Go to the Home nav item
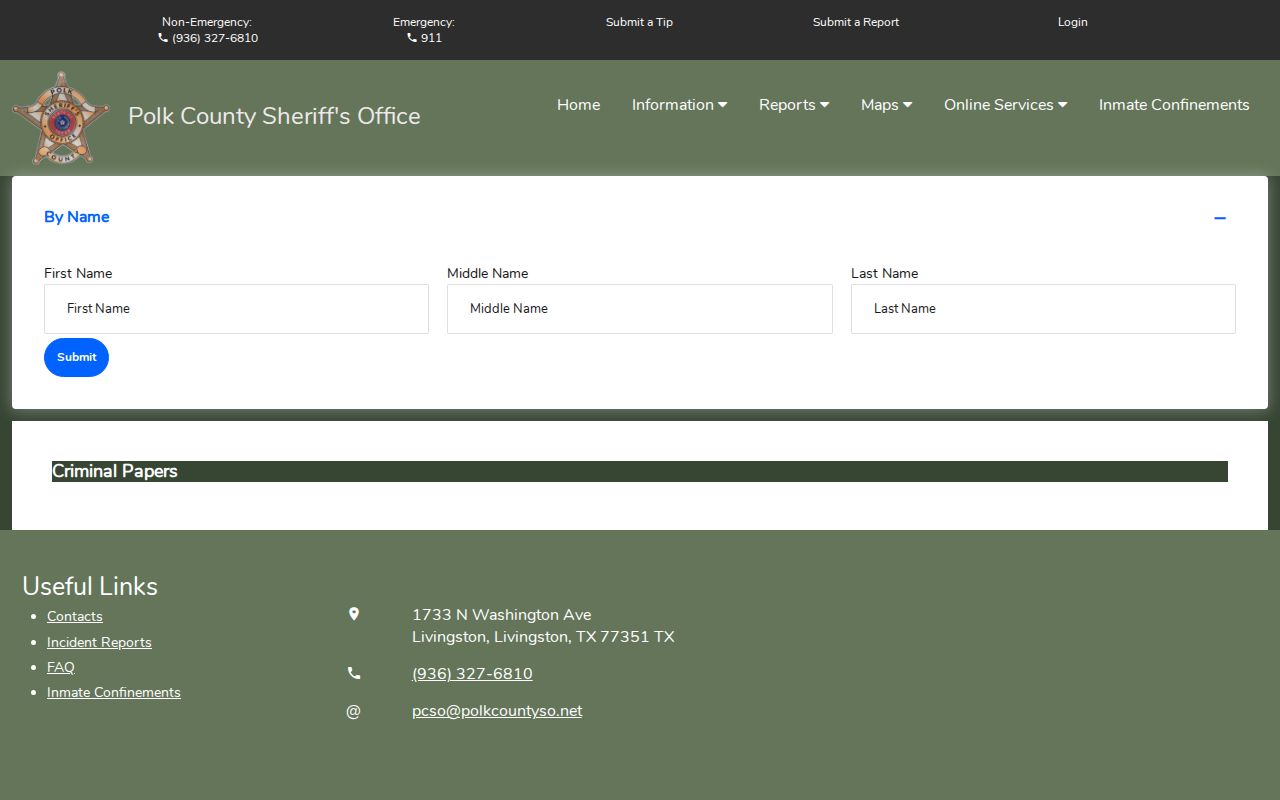Image resolution: width=1280 pixels, height=800 pixels. tap(578, 105)
